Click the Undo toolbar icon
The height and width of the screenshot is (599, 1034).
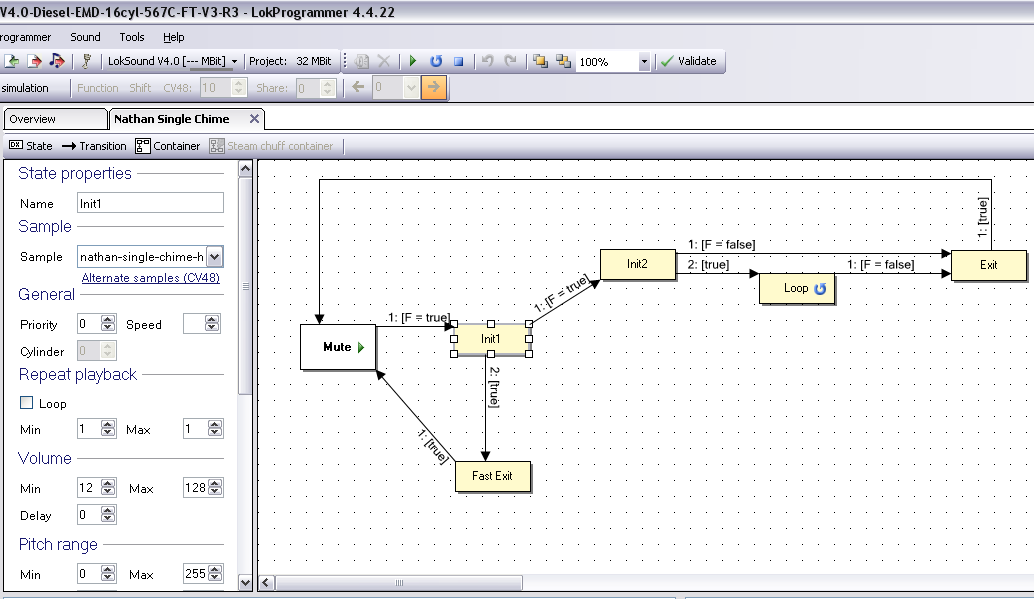(489, 61)
